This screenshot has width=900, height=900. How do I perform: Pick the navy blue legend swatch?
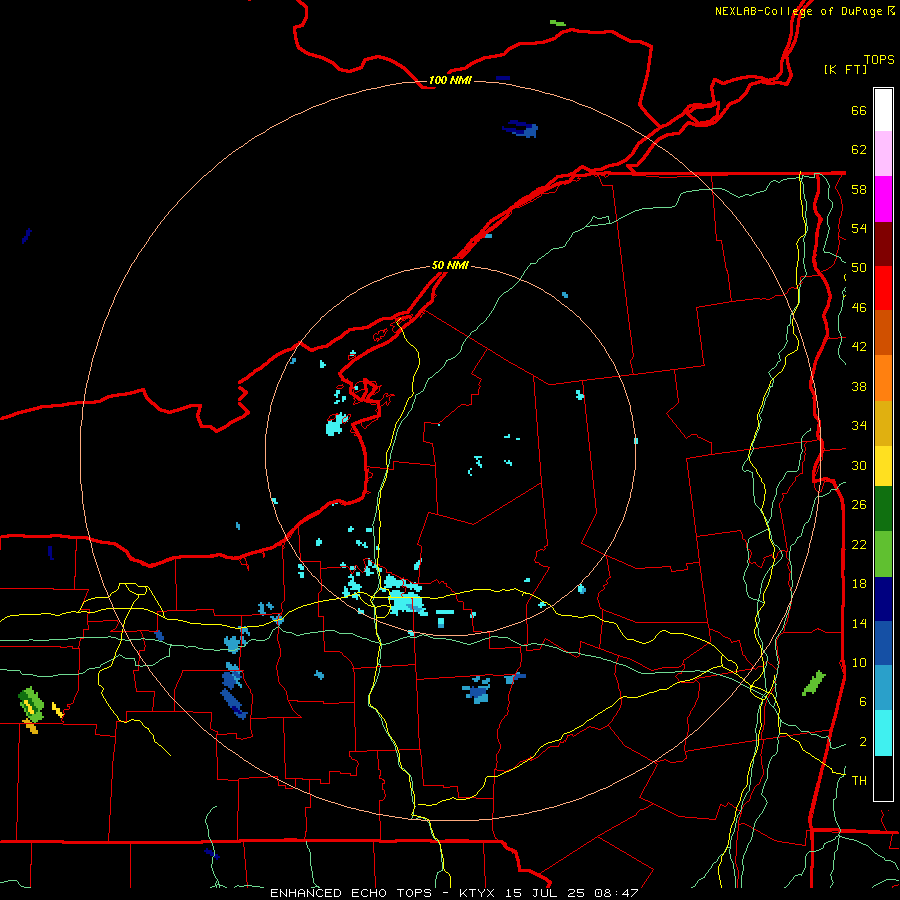[x=883, y=599]
